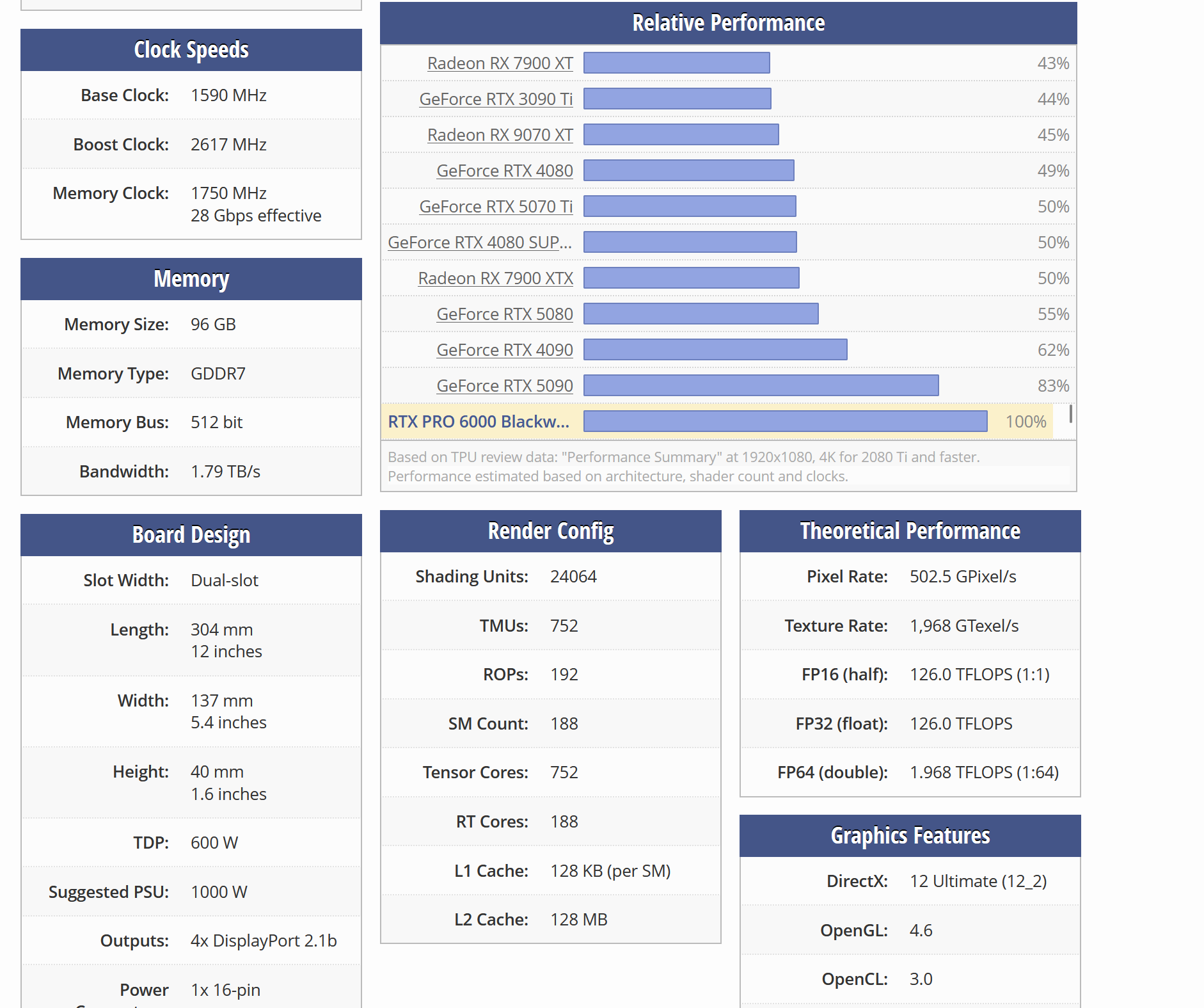Click the Render Config section header
Viewport: 1204px width, 1008px height.
pyautogui.click(x=551, y=531)
